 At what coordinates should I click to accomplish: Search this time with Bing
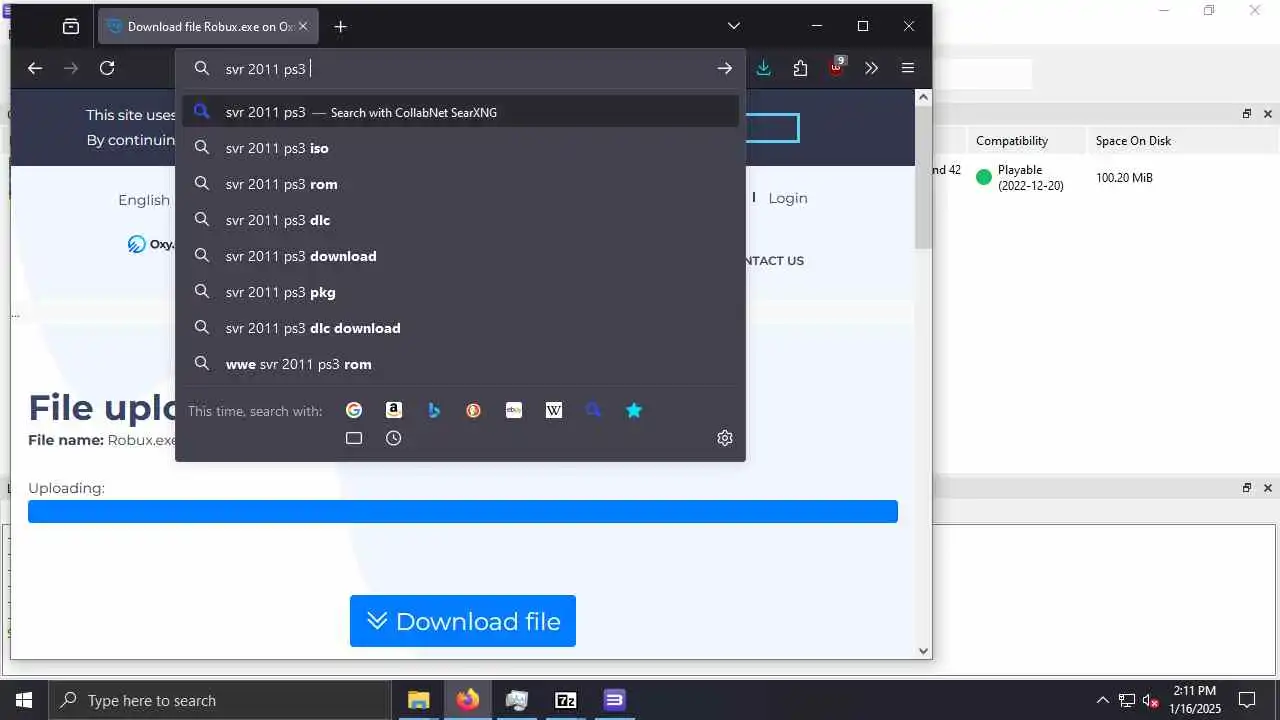click(x=434, y=410)
